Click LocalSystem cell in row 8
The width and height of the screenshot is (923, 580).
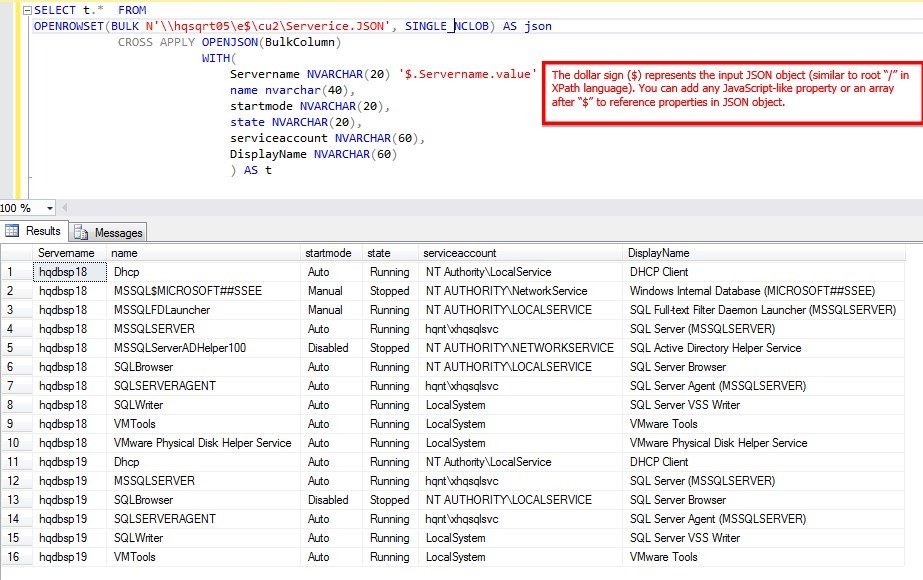[x=520, y=405]
